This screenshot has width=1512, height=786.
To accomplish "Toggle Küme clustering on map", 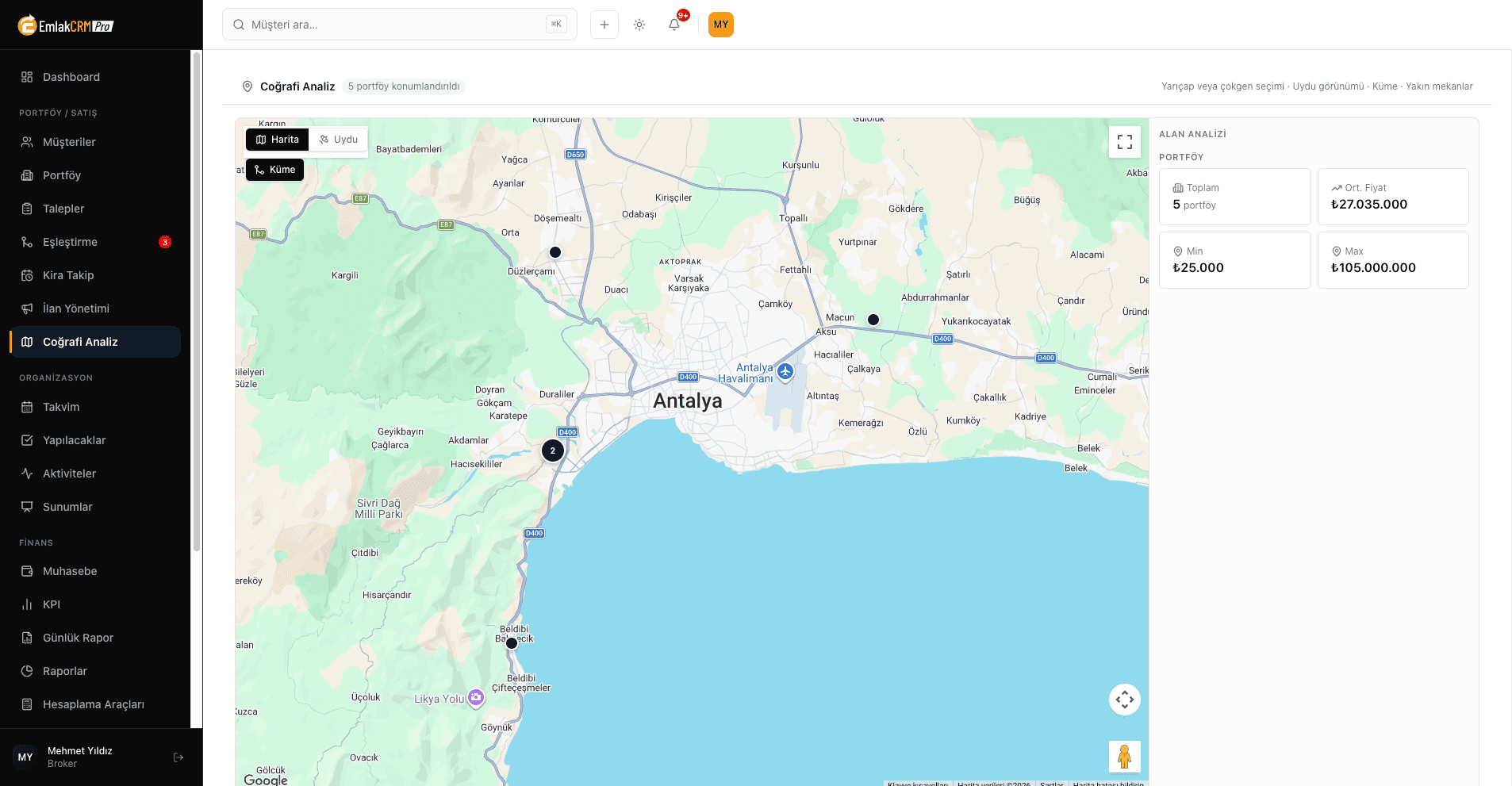I will (x=275, y=170).
